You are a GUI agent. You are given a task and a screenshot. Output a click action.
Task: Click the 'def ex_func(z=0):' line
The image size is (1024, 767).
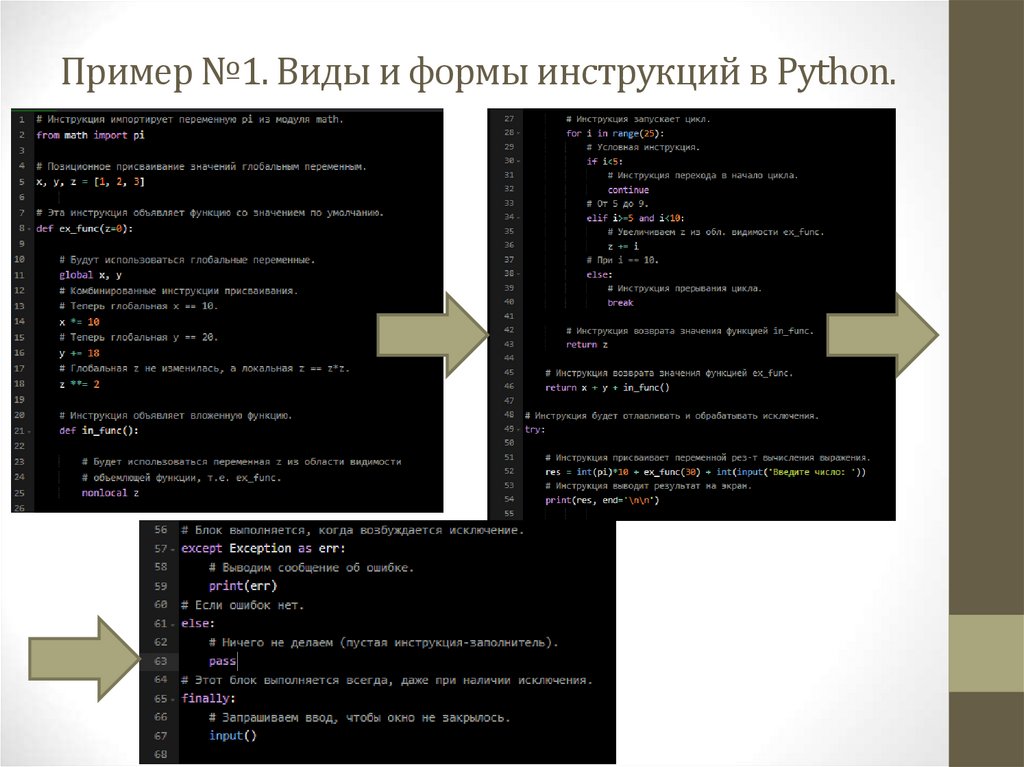click(x=84, y=229)
